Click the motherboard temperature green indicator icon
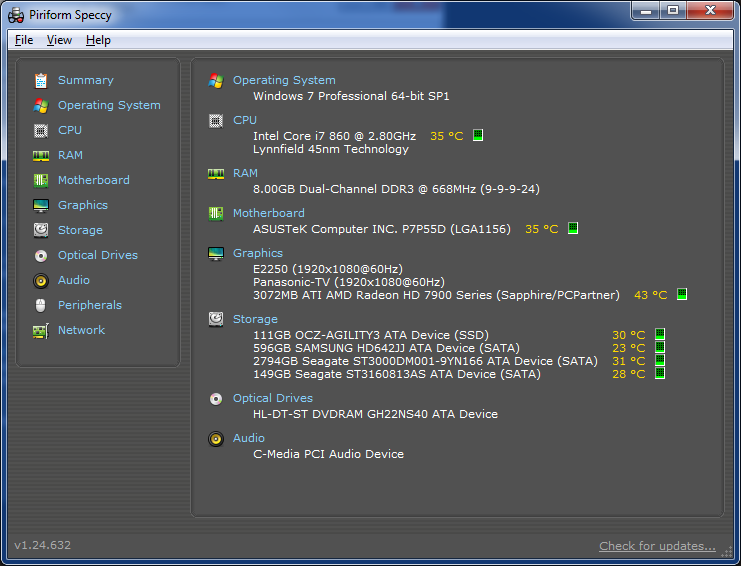Screen dimensions: 741x566 pyautogui.click(x=573, y=228)
